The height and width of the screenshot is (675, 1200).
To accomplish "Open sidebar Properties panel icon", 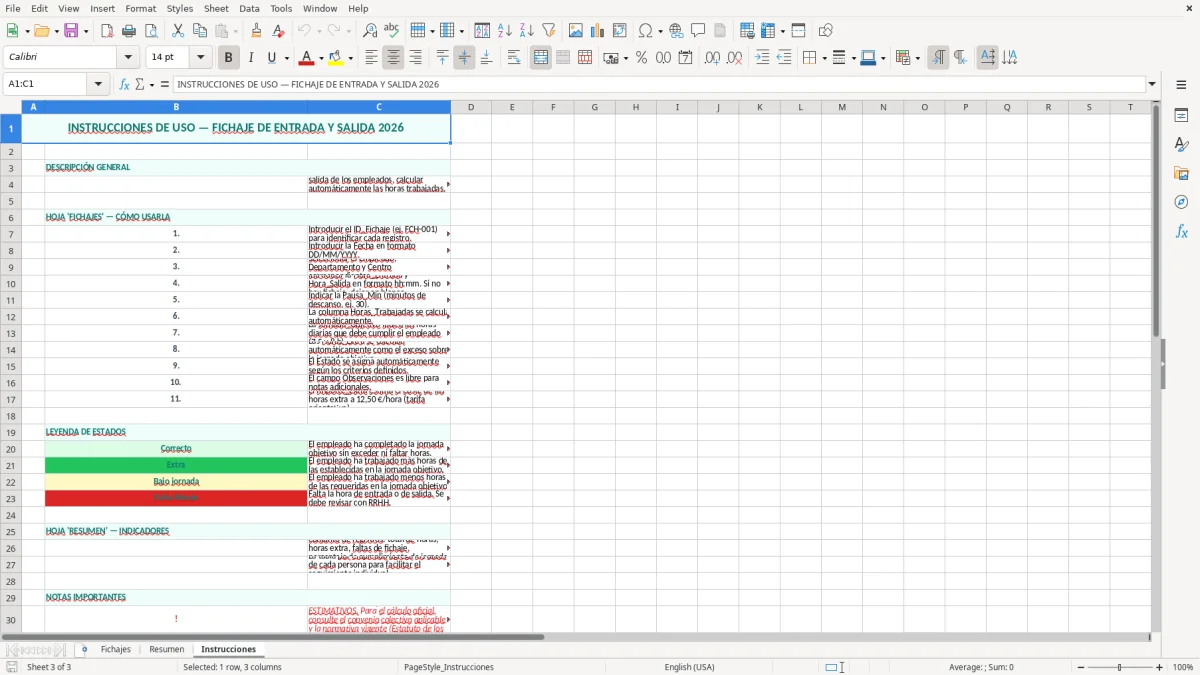I will (1181, 116).
